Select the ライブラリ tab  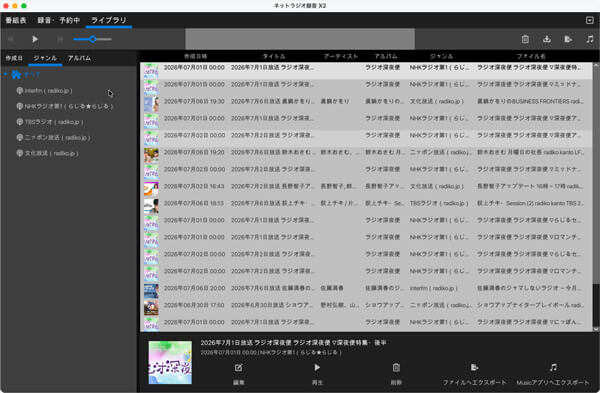[x=109, y=20]
